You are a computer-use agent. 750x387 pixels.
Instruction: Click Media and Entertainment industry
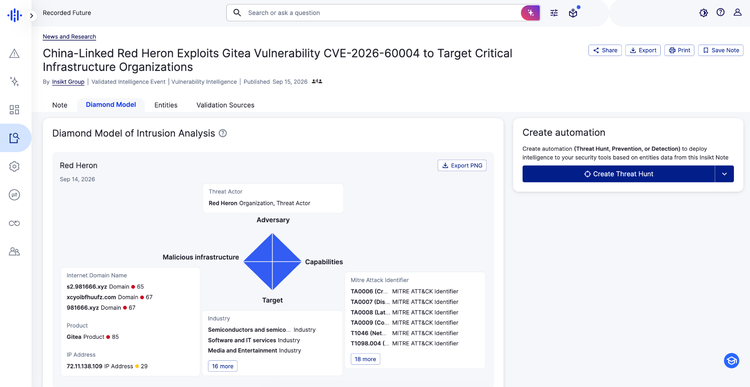point(243,351)
